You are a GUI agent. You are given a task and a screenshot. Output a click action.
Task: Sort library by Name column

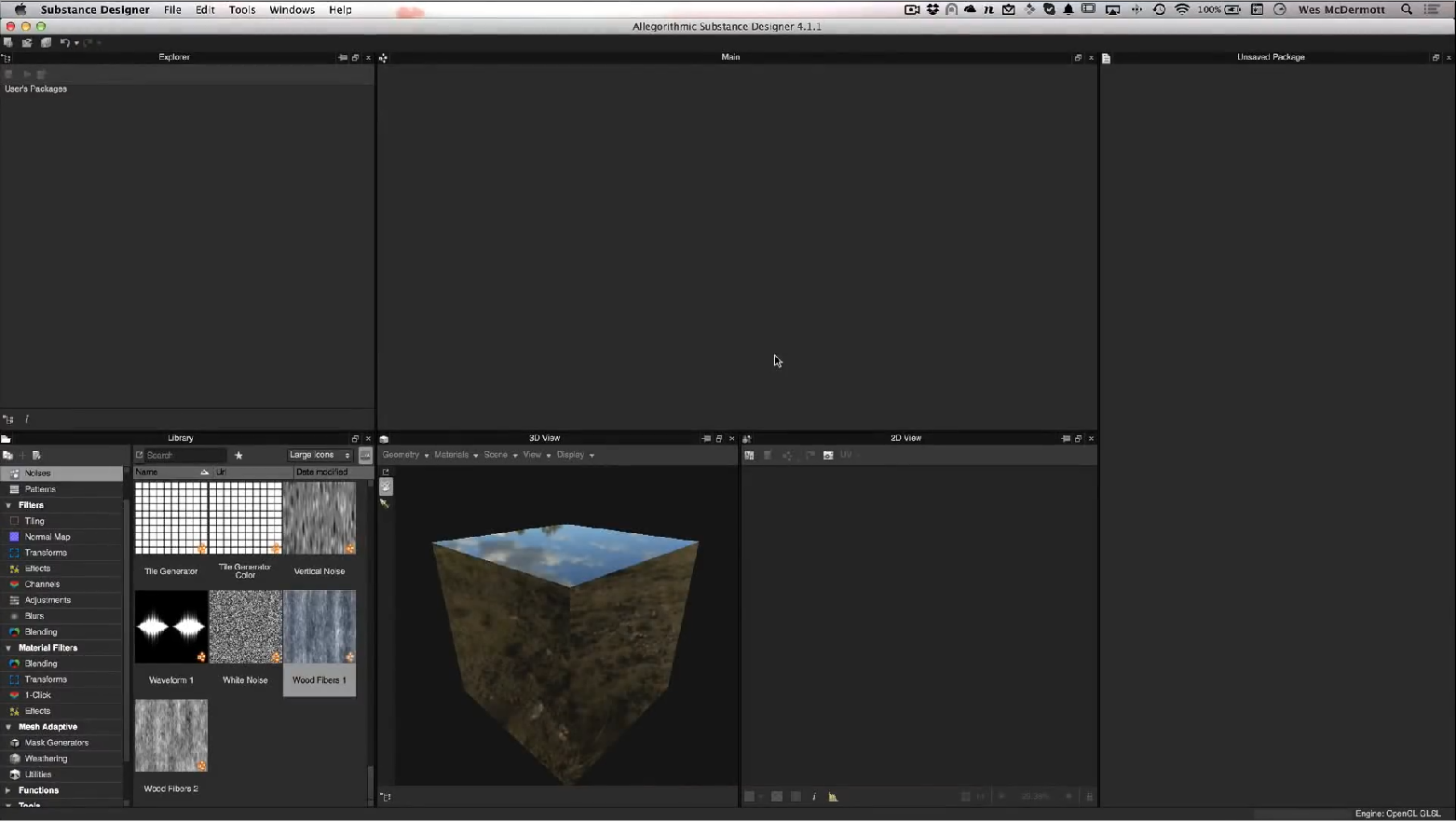pyautogui.click(x=172, y=473)
